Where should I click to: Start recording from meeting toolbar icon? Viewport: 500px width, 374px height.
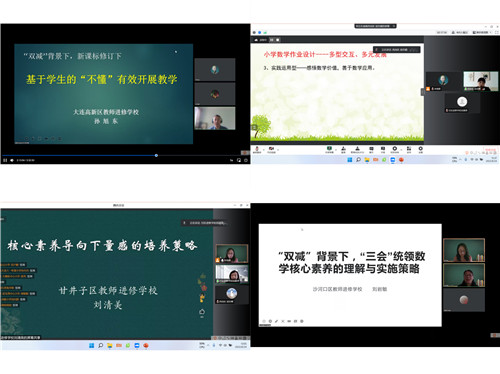pos(395,148)
